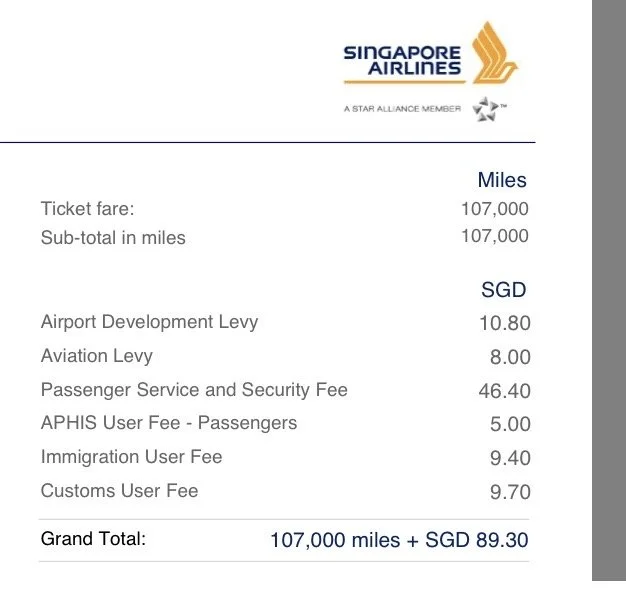
Task: Select APHIS User Fee - Passengers
Action: 169,423
